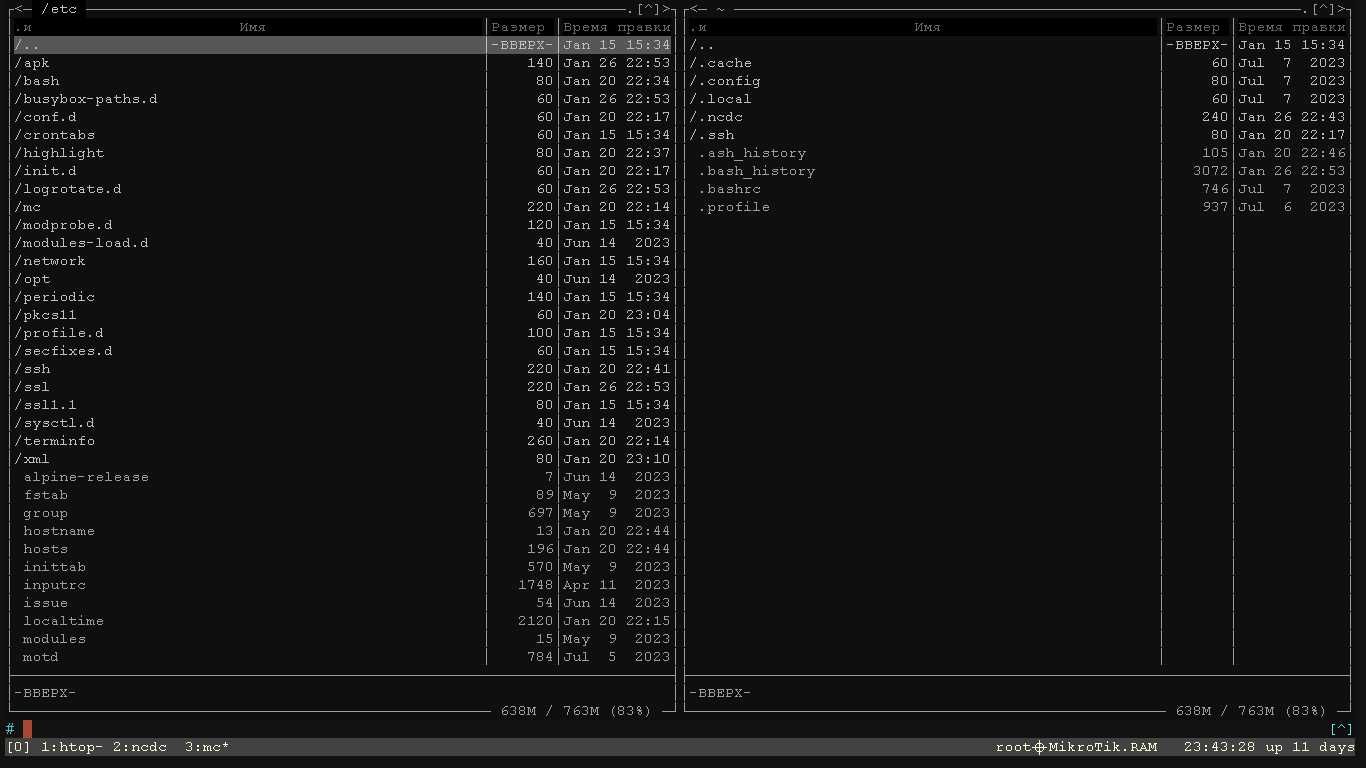Viewport: 1366px width, 768px height.
Task: Select .bashrc file in right panel
Action: [x=1018, y=189]
